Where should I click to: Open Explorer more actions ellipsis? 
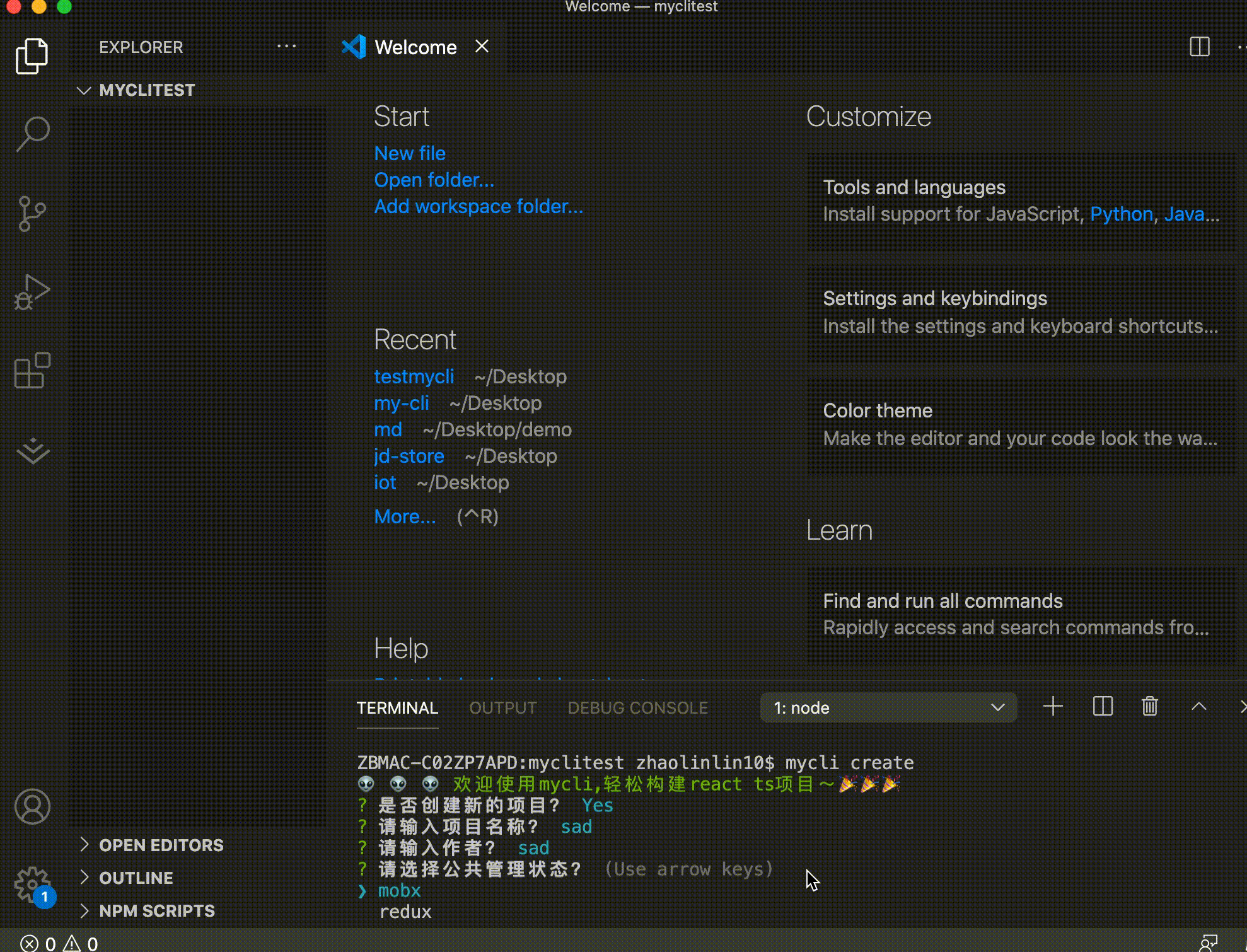click(286, 47)
